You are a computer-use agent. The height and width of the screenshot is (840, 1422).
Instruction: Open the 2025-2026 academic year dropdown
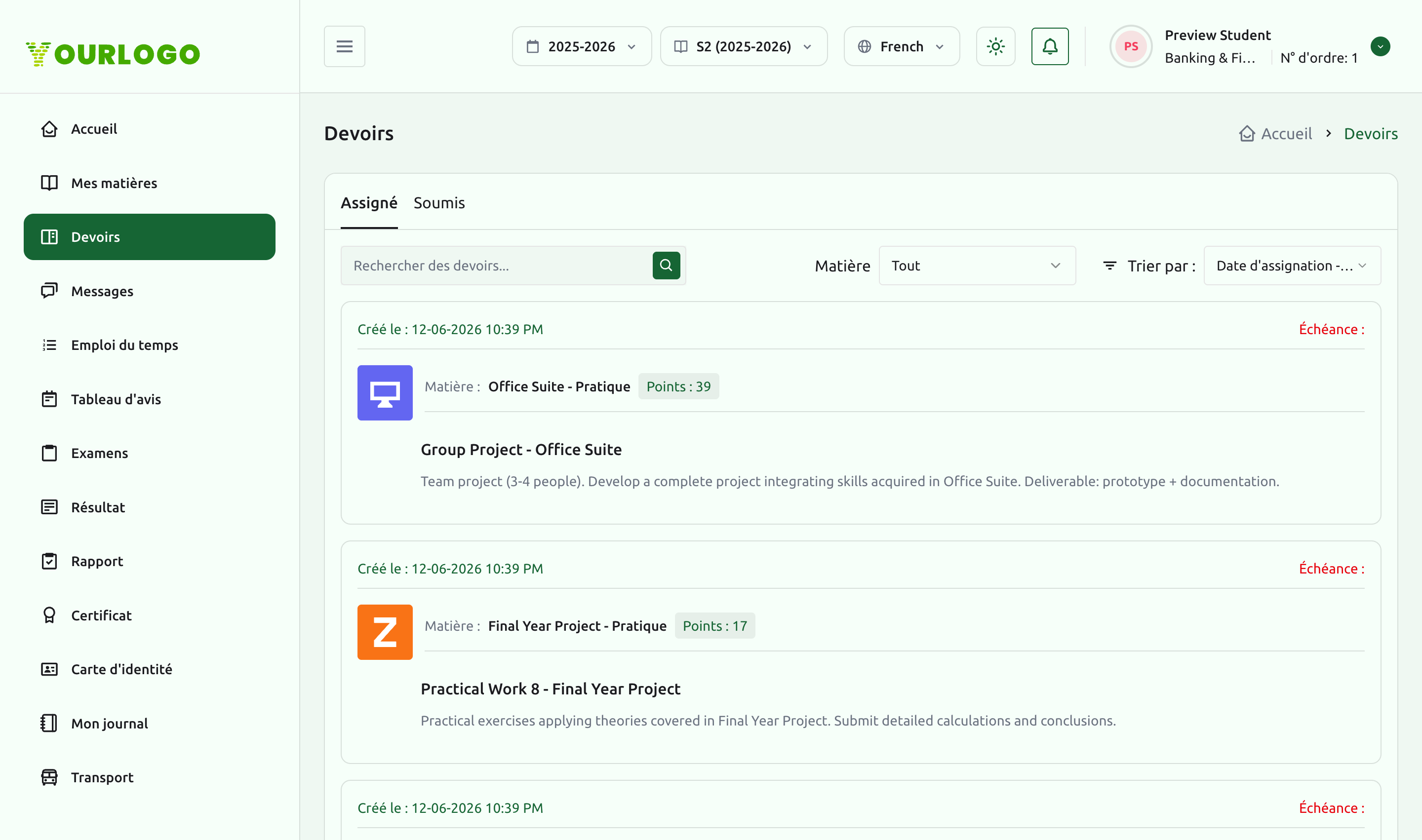point(582,46)
